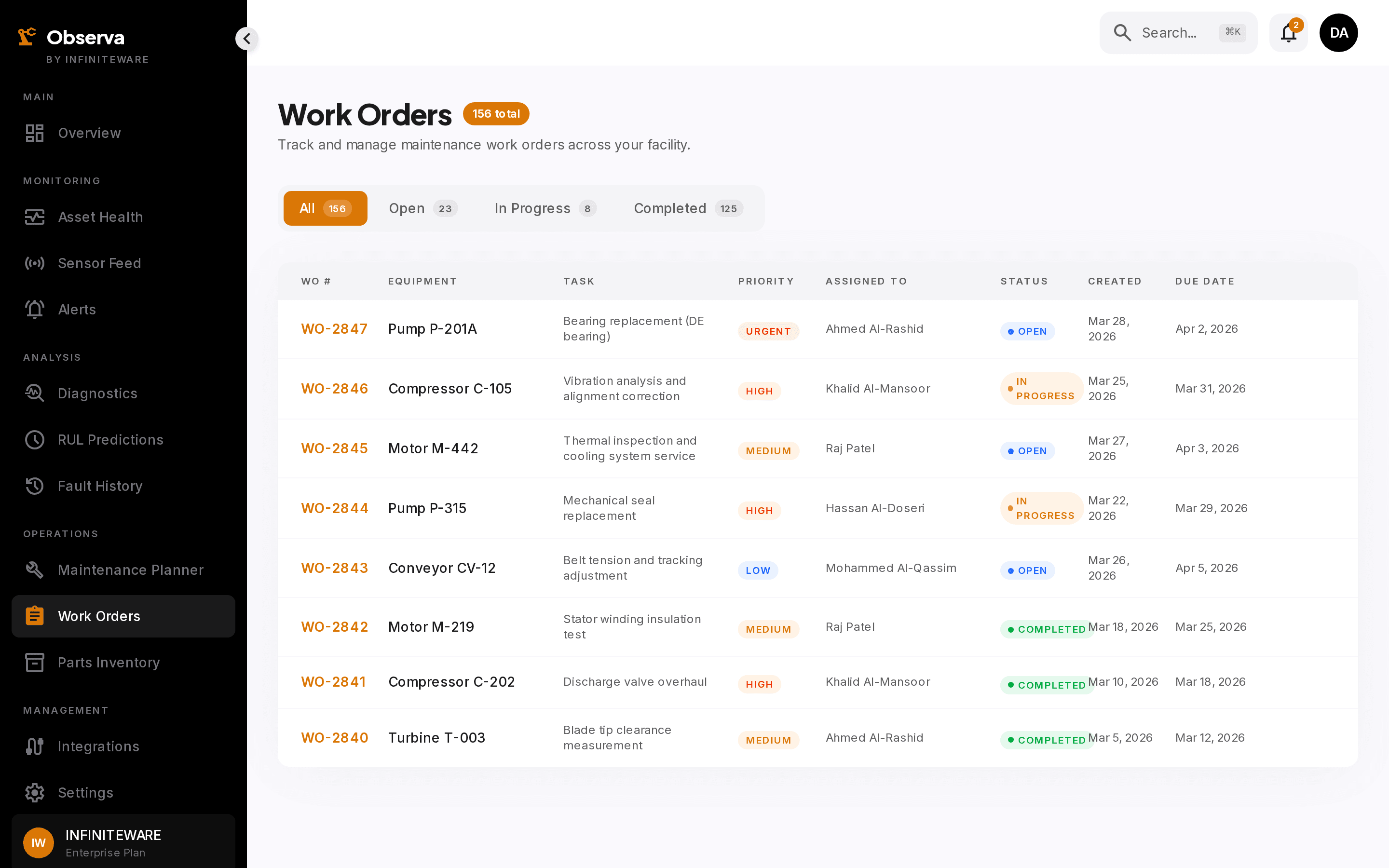Collapse the sidebar with the chevron button
This screenshot has height=868, width=1389.
click(247, 39)
